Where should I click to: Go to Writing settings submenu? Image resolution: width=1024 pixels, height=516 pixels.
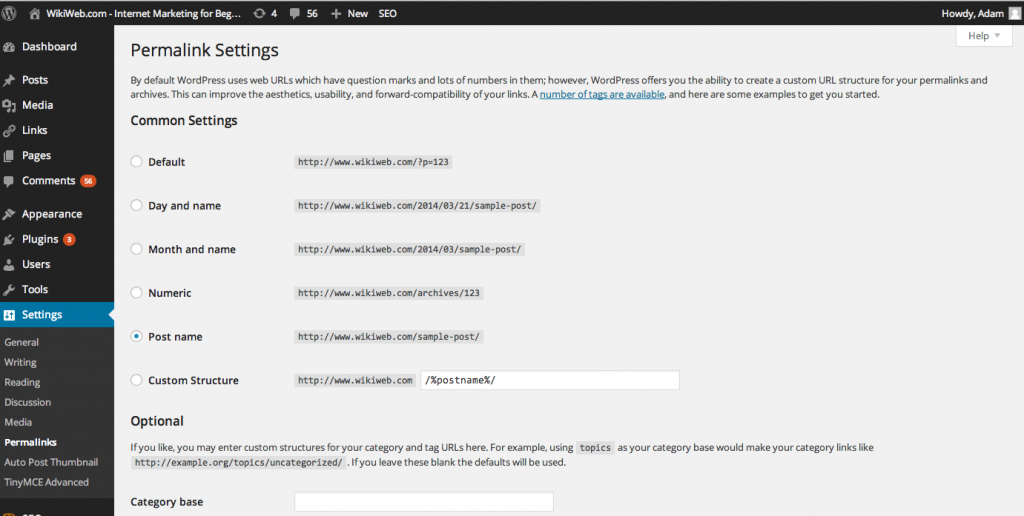click(20, 362)
